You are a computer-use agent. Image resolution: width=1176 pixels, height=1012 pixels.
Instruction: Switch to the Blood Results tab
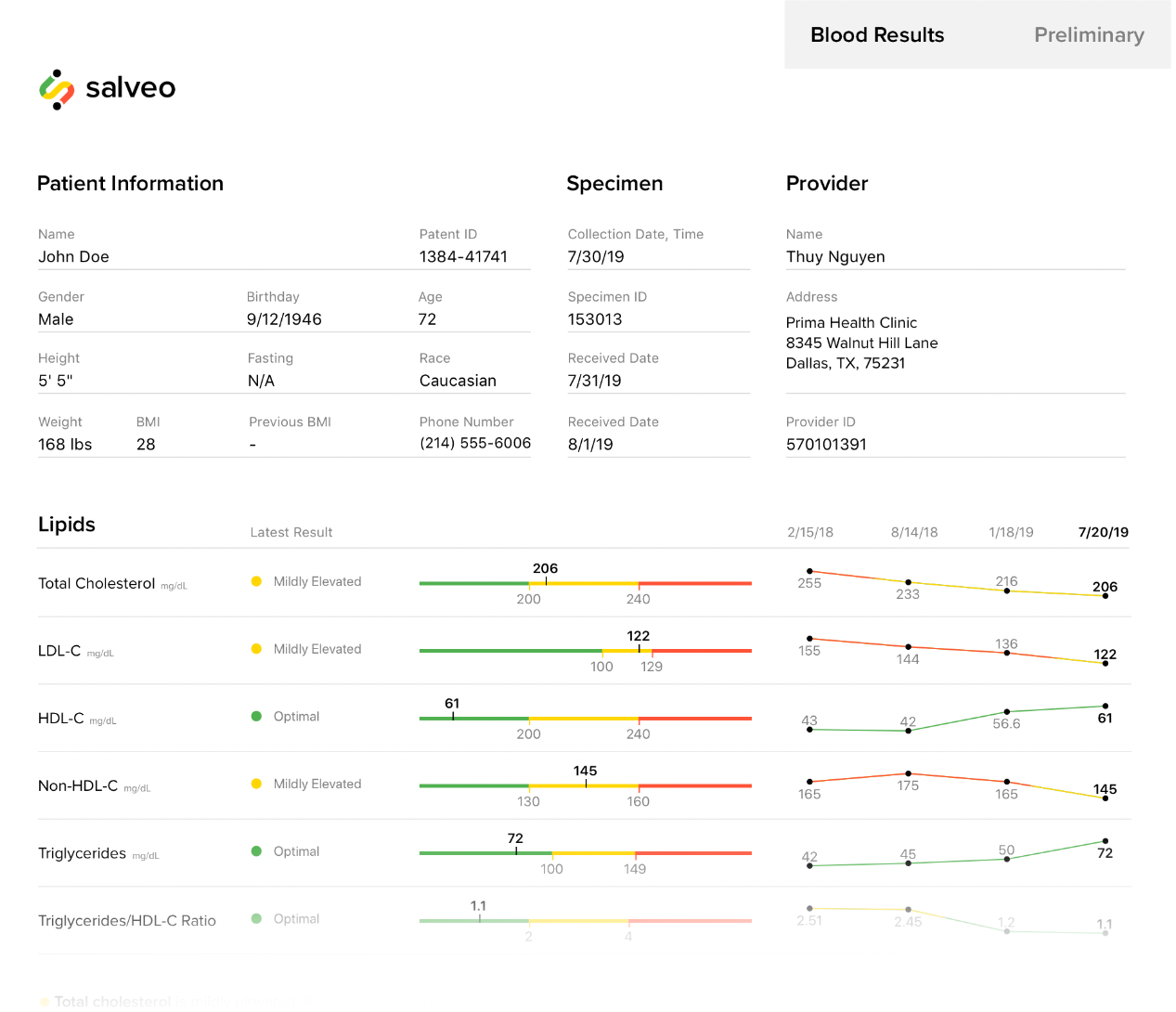pos(877,35)
